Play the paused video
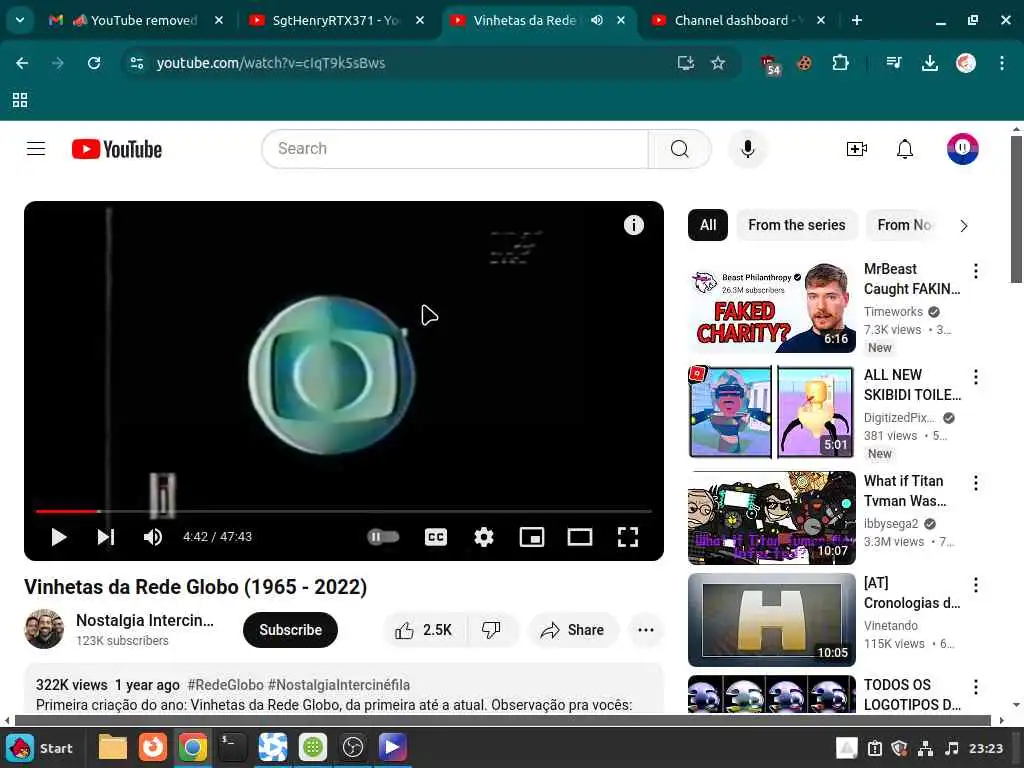Viewport: 1024px width, 768px height. (x=59, y=537)
